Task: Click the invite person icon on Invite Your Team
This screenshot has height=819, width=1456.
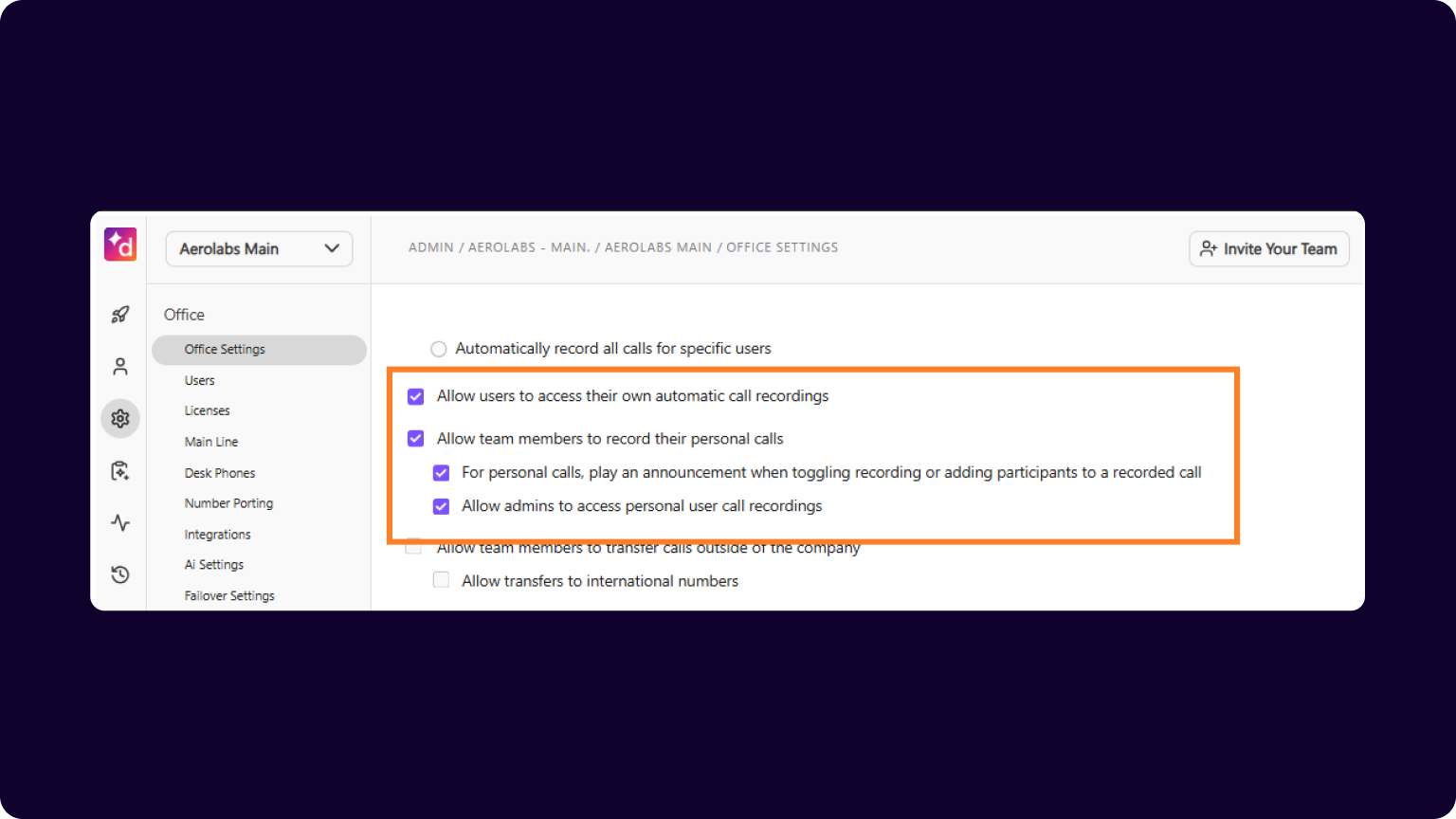Action: point(1209,248)
